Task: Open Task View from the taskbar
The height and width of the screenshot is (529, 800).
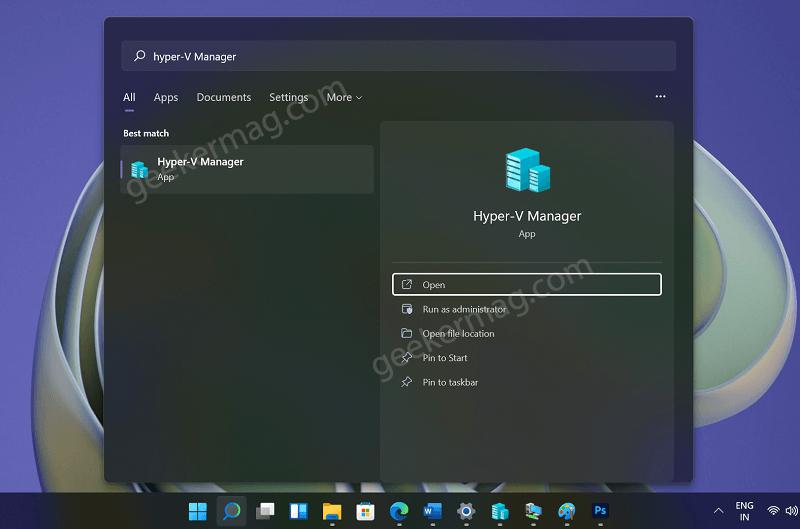Action: (x=265, y=511)
